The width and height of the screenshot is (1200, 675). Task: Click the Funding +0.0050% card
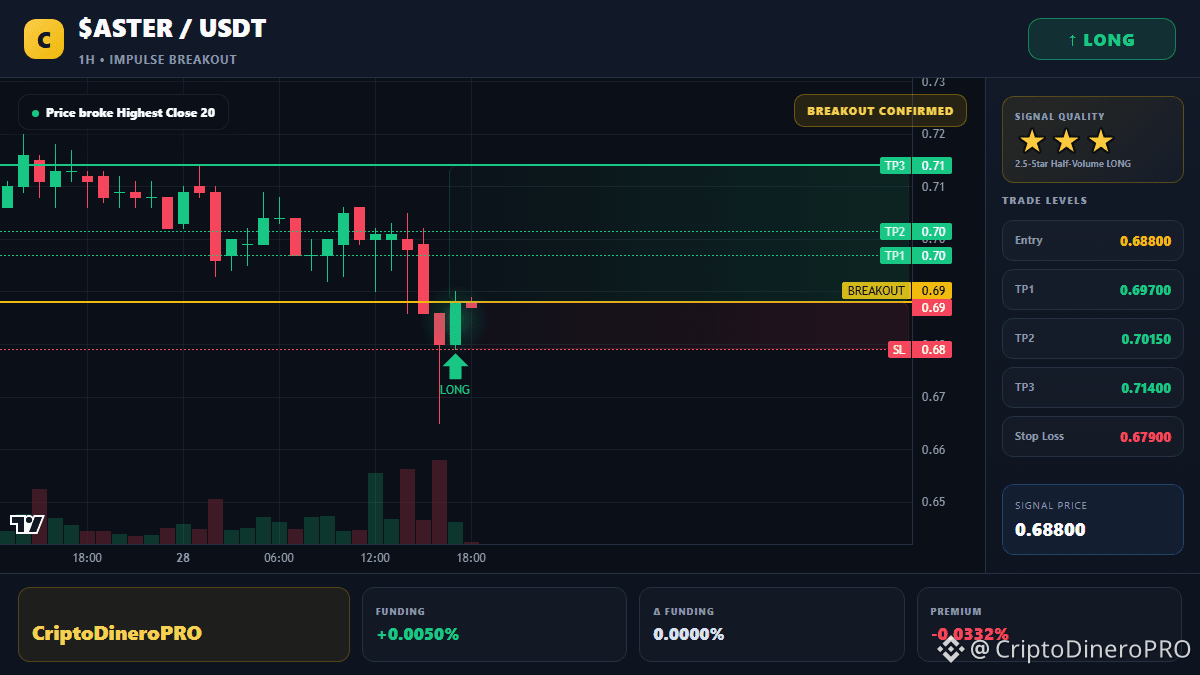(x=494, y=624)
